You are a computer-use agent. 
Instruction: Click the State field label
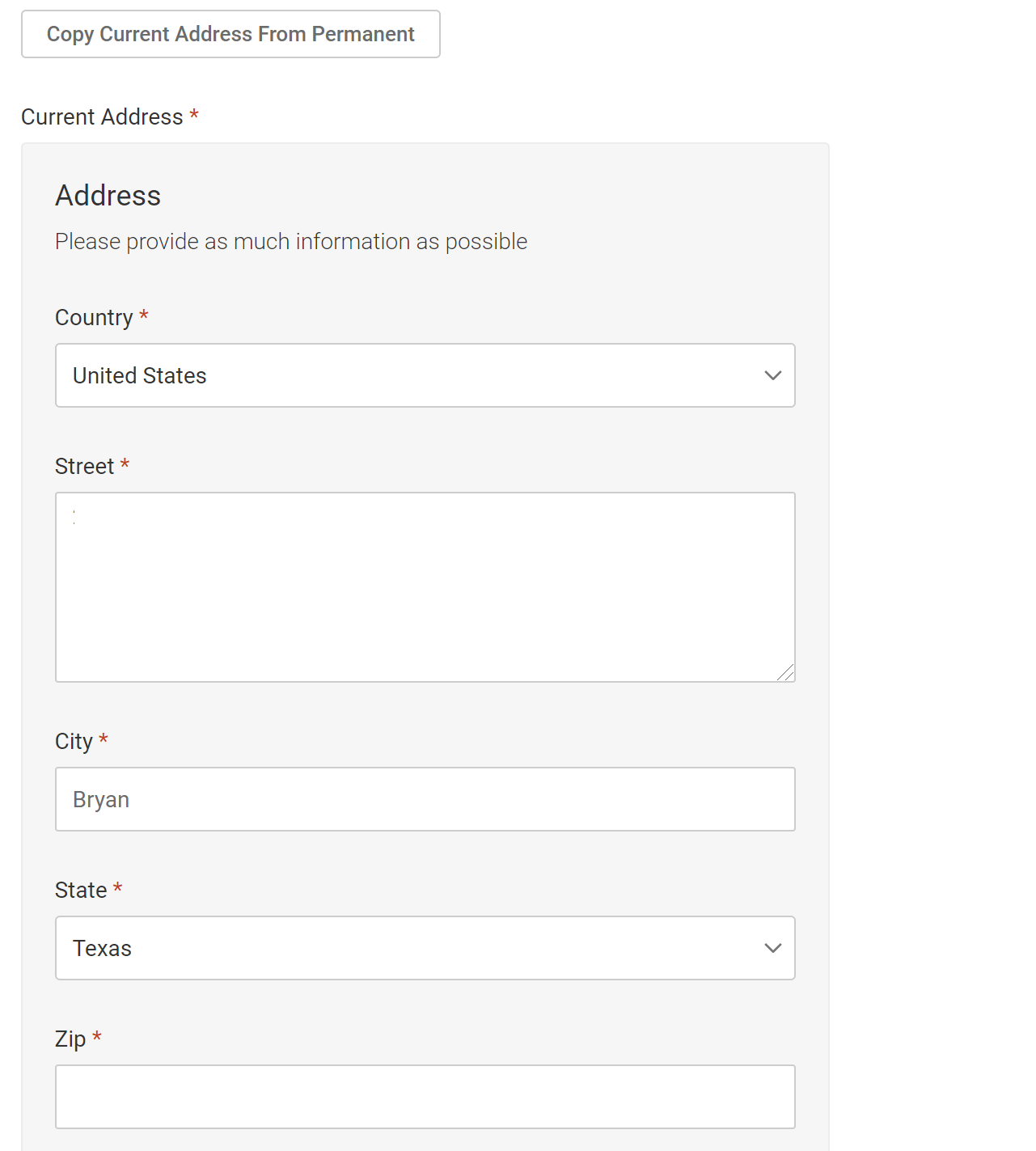pyautogui.click(x=81, y=891)
